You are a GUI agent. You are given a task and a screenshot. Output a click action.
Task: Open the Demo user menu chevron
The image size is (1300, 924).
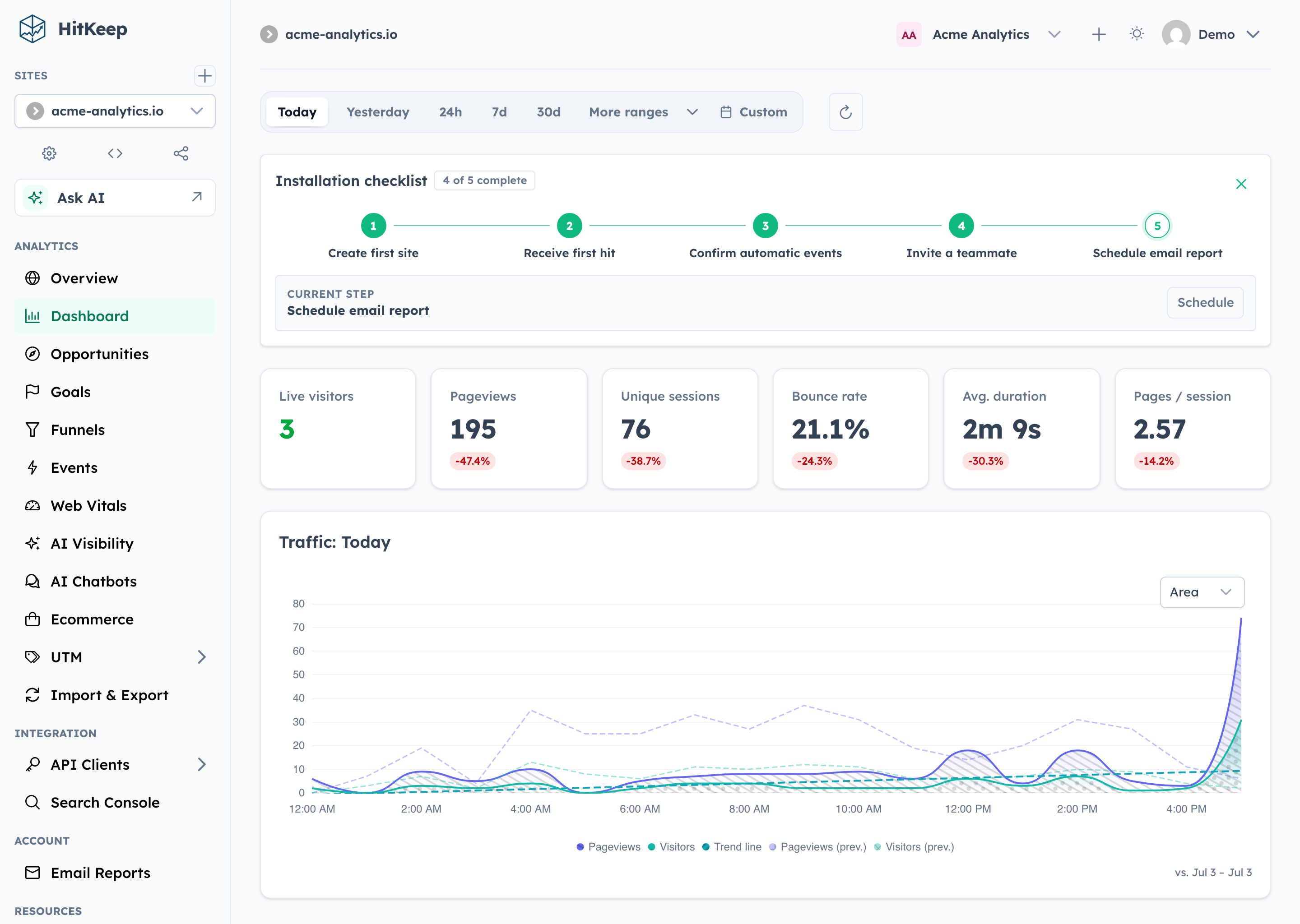click(1253, 34)
